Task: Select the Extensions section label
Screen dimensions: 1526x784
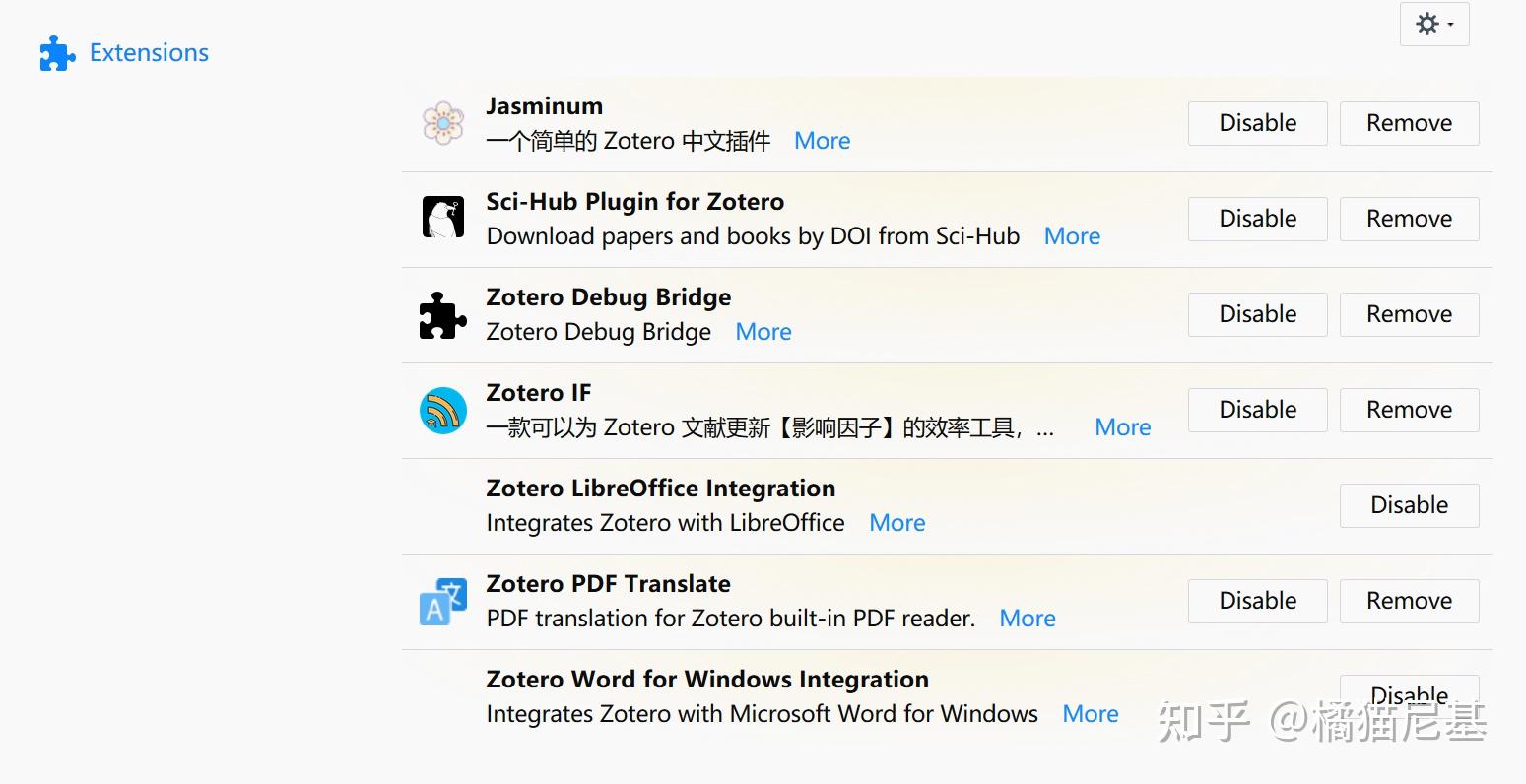Action: 149,52
